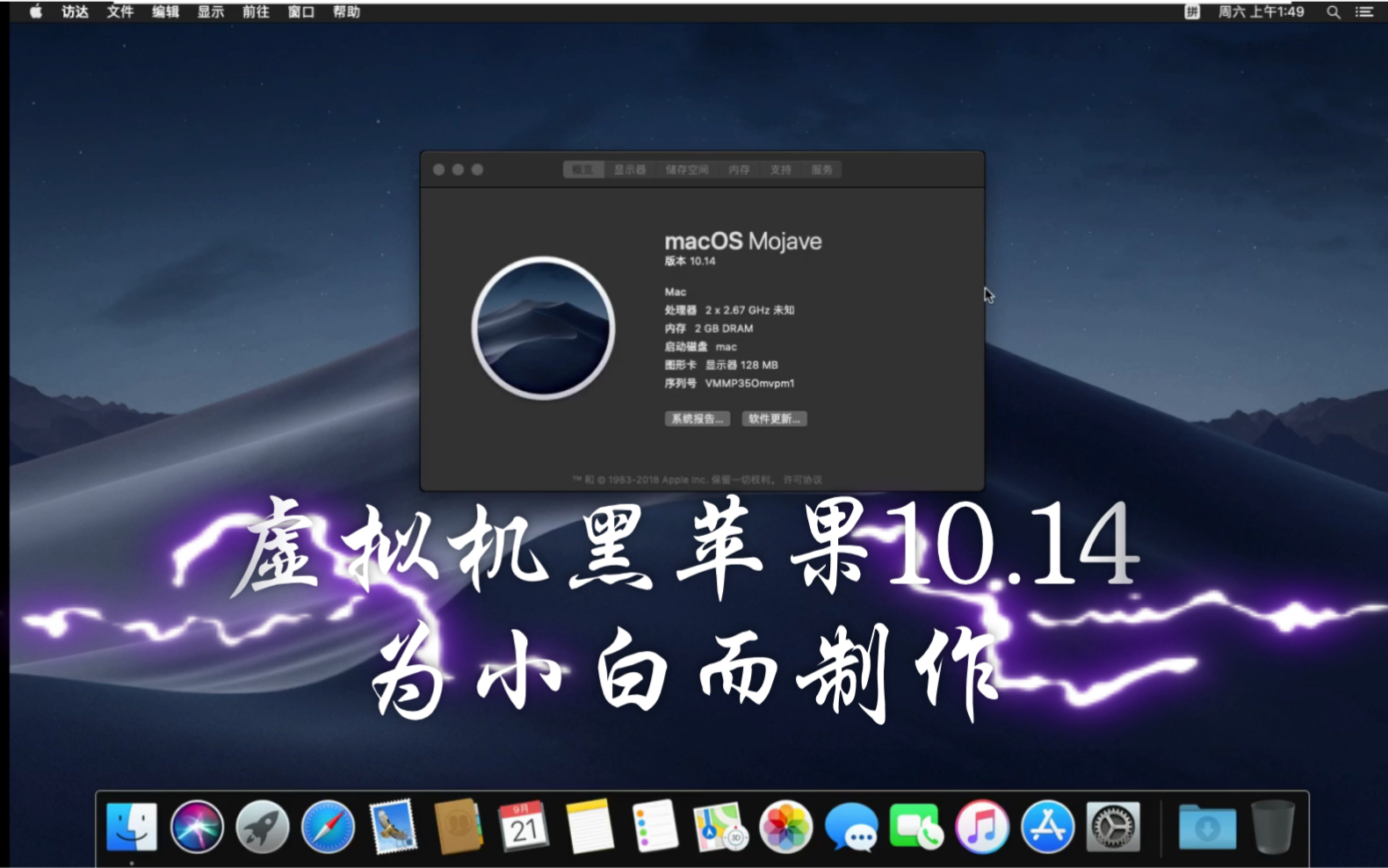Open Notes icon in Dock
This screenshot has width=1388, height=868.
point(589,827)
